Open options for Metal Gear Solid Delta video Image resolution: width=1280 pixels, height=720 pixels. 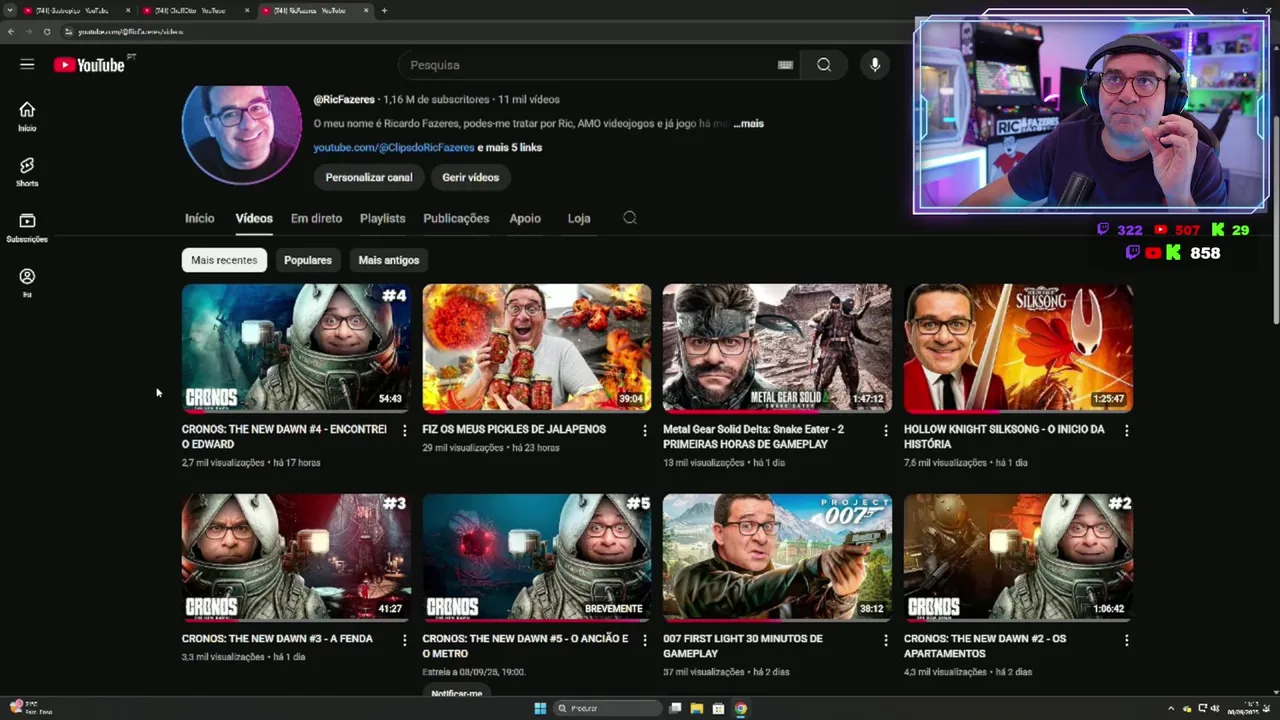coord(885,431)
